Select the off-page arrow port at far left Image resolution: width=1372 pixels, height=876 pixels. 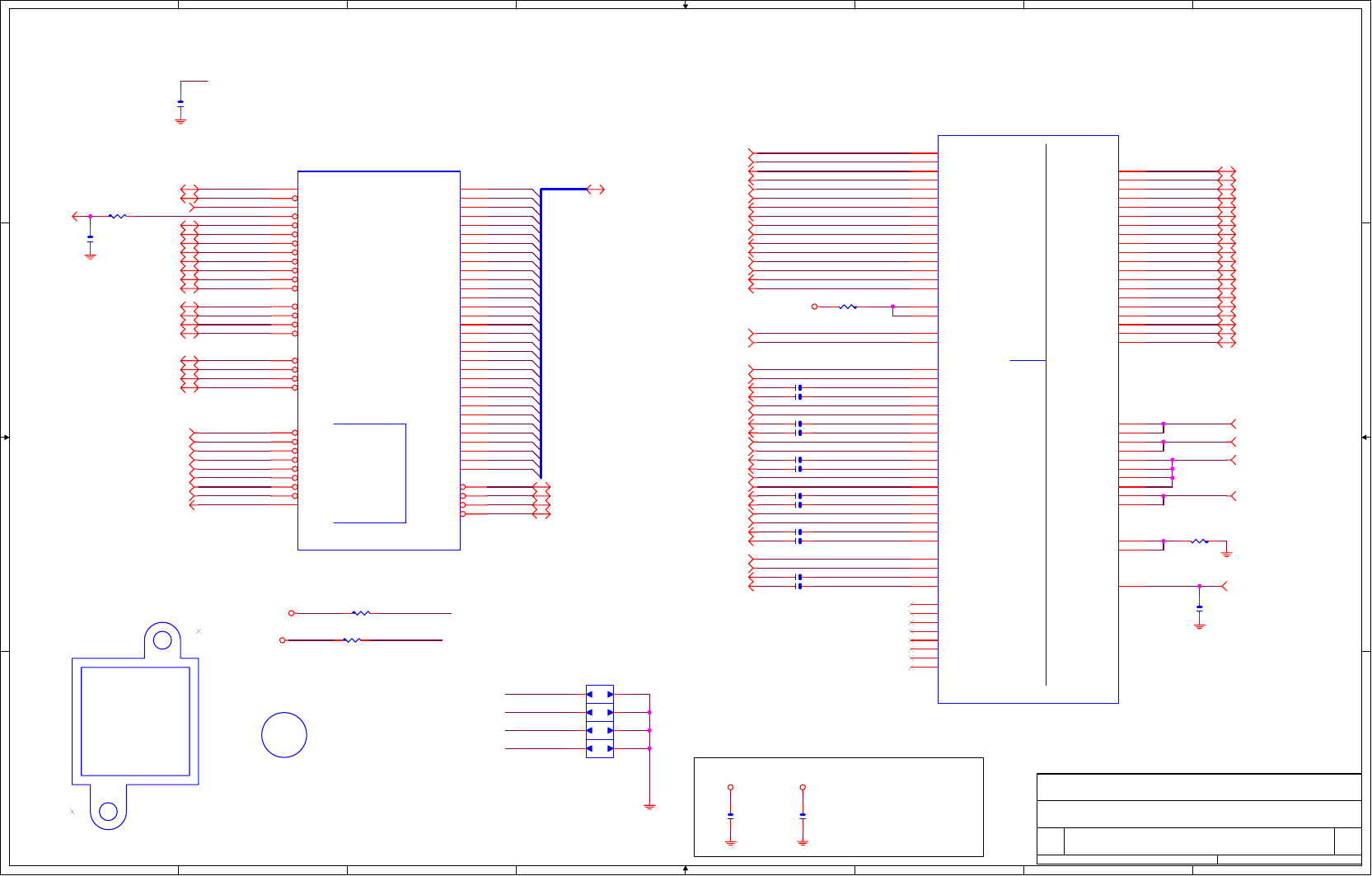77,217
